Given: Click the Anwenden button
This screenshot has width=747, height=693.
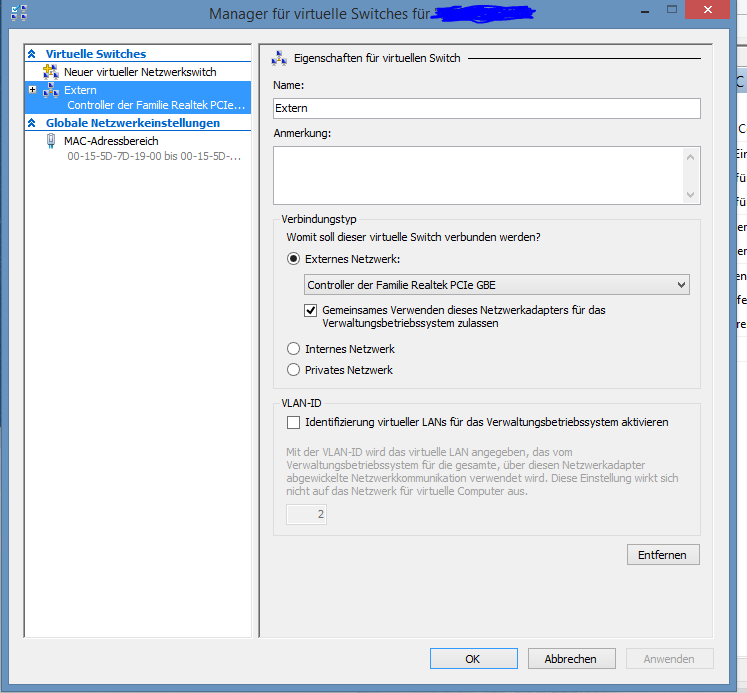Looking at the screenshot, I should (669, 659).
